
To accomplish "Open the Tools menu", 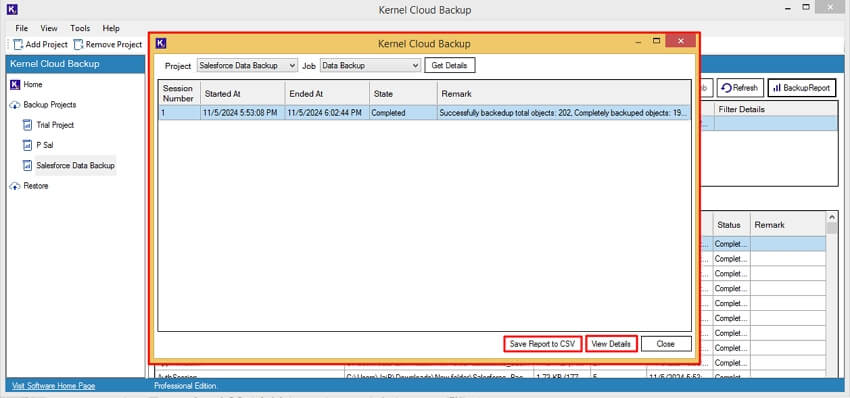I will 80,28.
